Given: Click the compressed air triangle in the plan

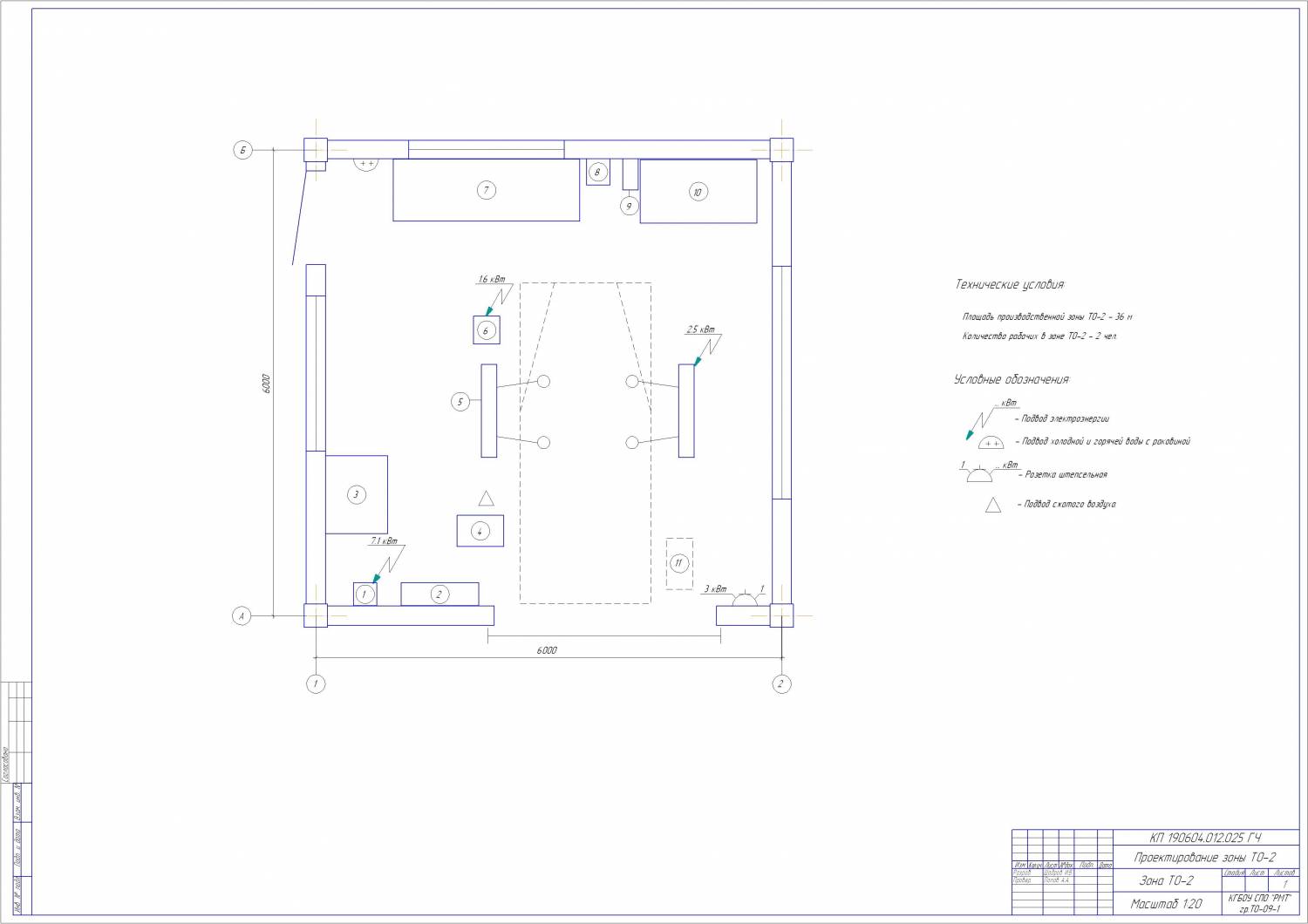Looking at the screenshot, I should pyautogui.click(x=487, y=499).
